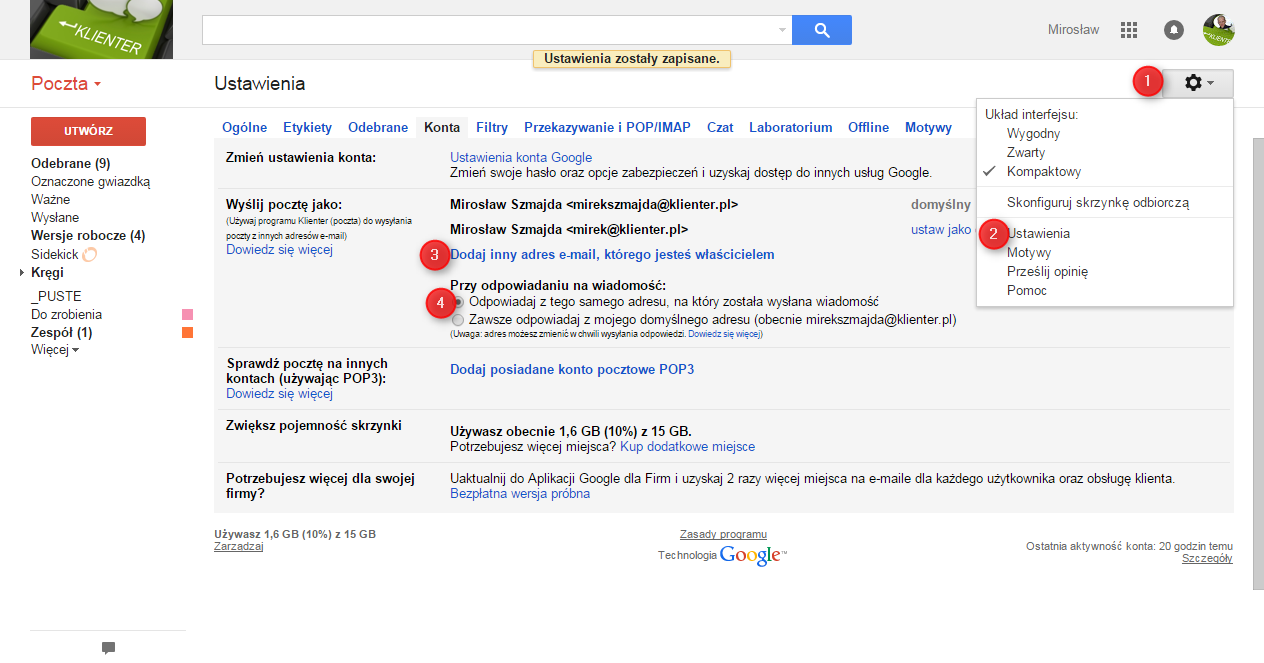Open the Poczta dropdown

coord(66,84)
